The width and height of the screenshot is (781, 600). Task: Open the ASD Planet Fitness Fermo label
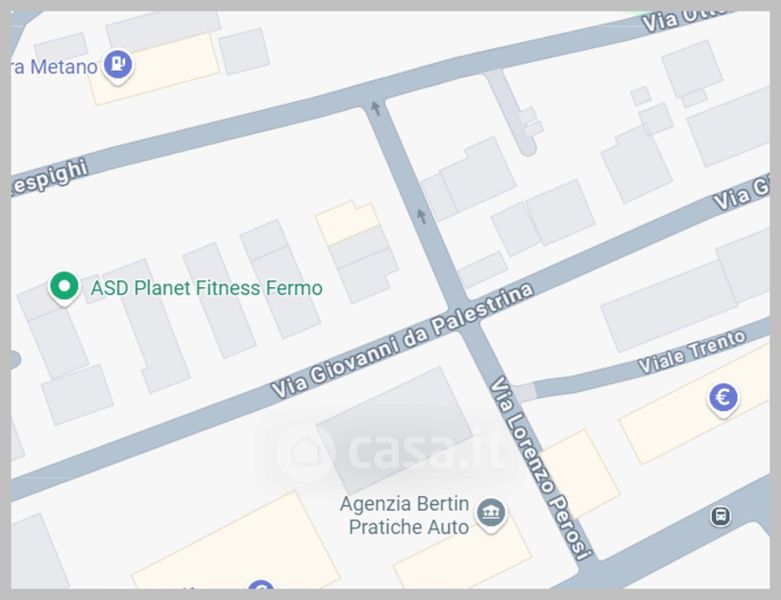[x=206, y=288]
